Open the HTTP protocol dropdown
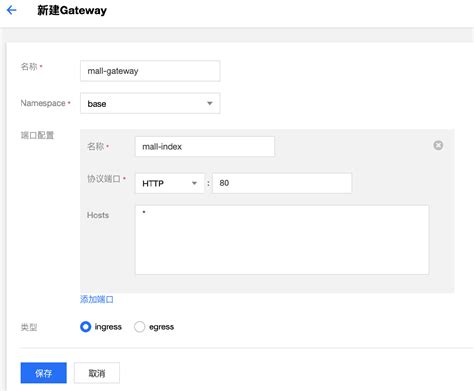The width and height of the screenshot is (474, 391). [170, 183]
